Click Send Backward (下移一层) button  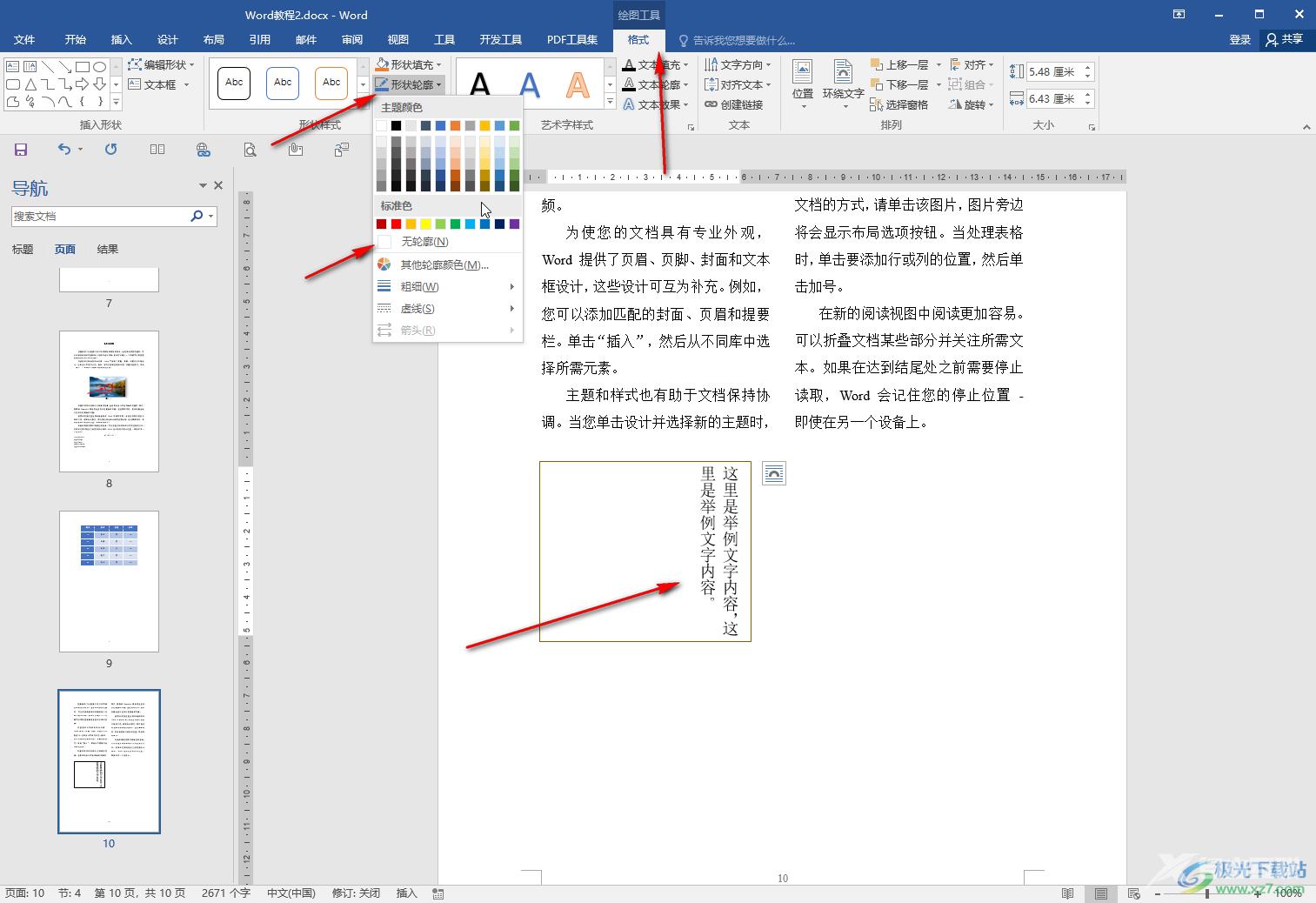(x=899, y=84)
